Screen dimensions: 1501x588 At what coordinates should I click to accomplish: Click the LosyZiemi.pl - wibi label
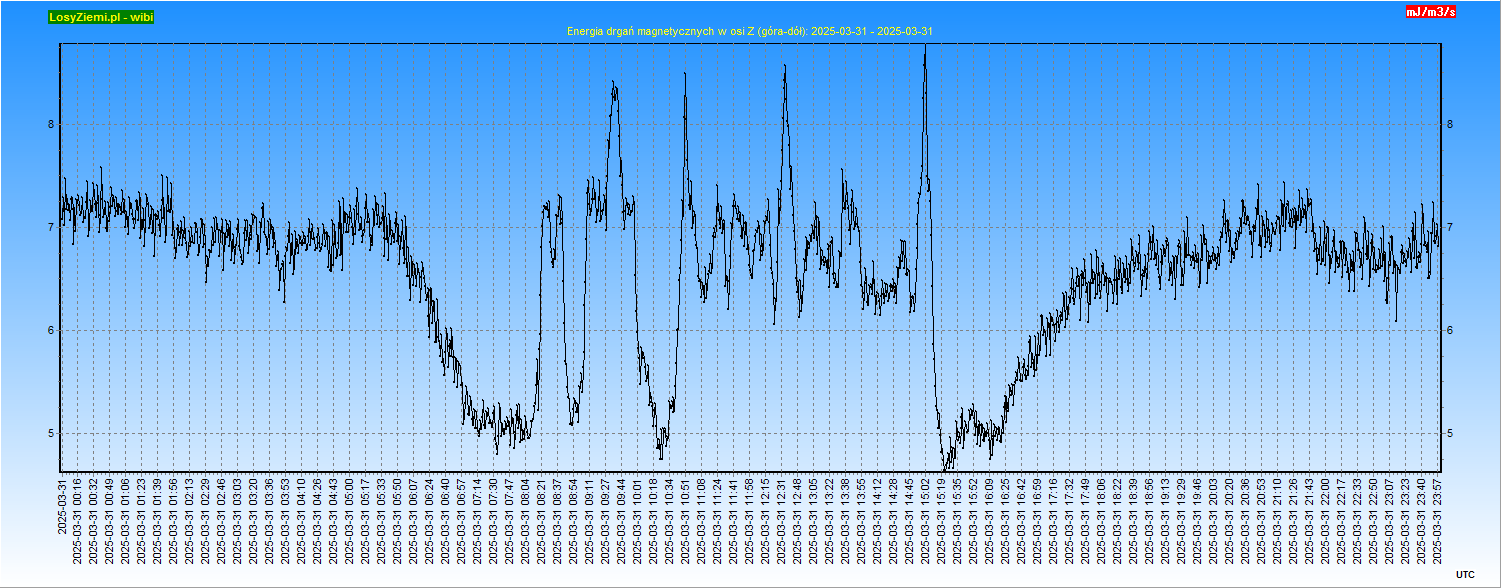[101, 17]
